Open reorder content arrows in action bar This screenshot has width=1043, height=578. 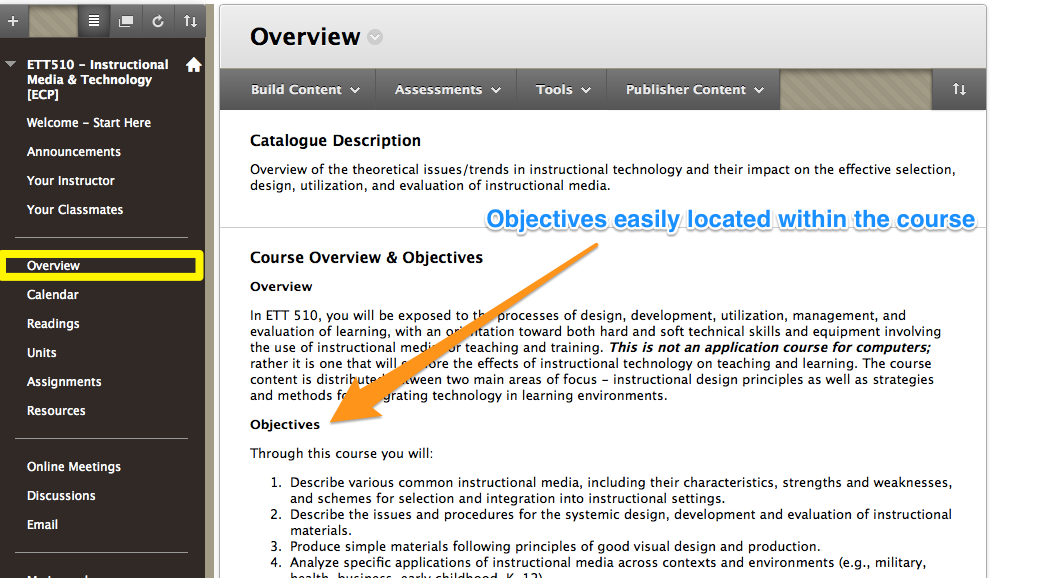pos(959,89)
